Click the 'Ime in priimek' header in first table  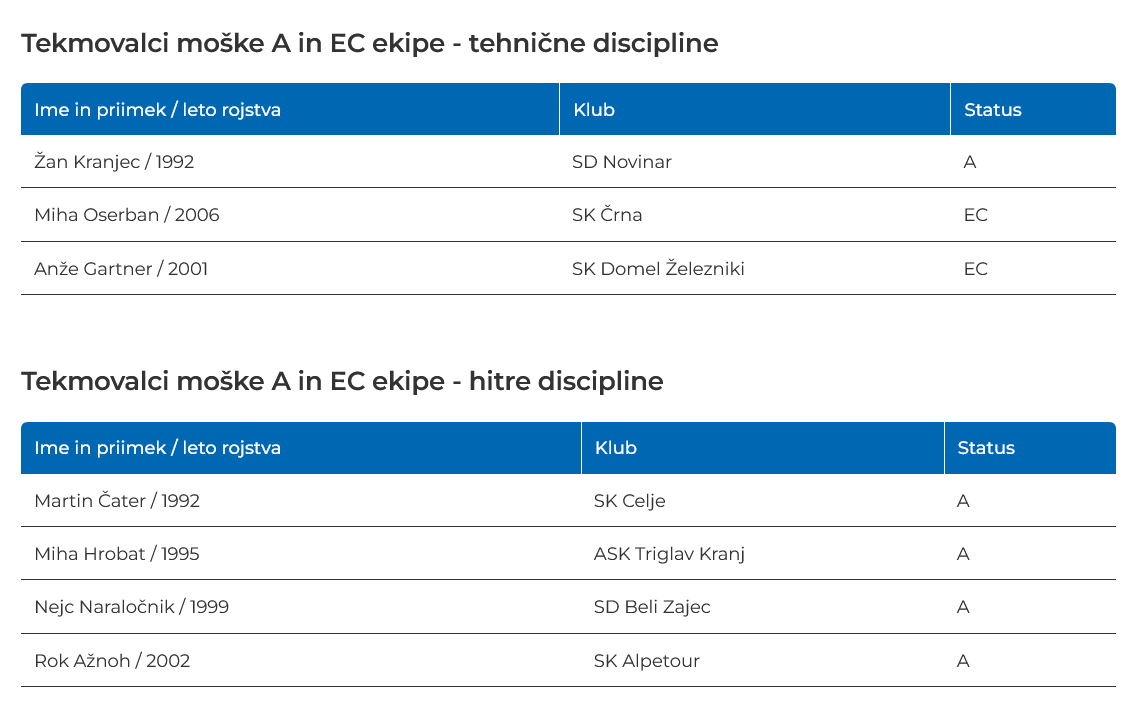pyautogui.click(x=157, y=110)
